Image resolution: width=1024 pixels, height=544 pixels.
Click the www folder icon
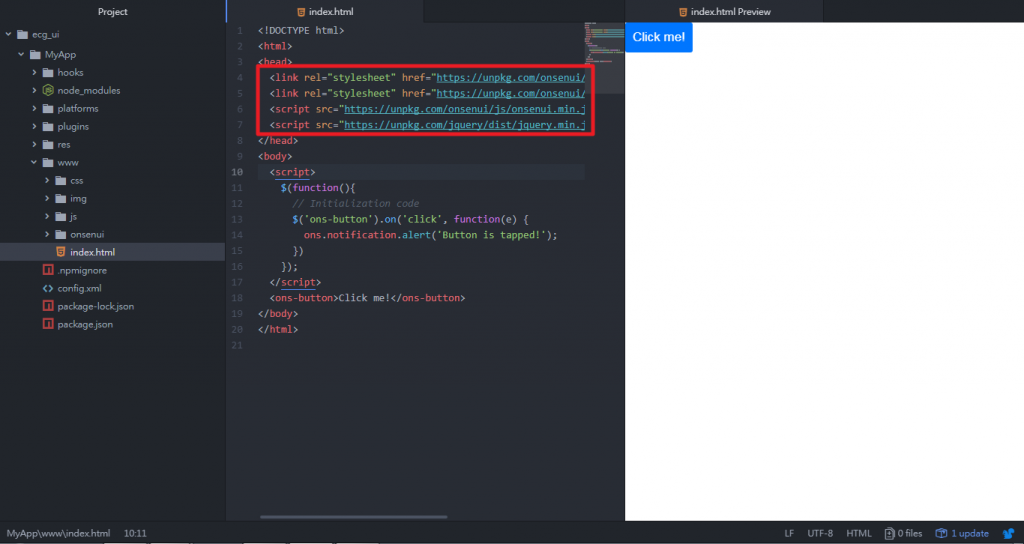(48, 163)
